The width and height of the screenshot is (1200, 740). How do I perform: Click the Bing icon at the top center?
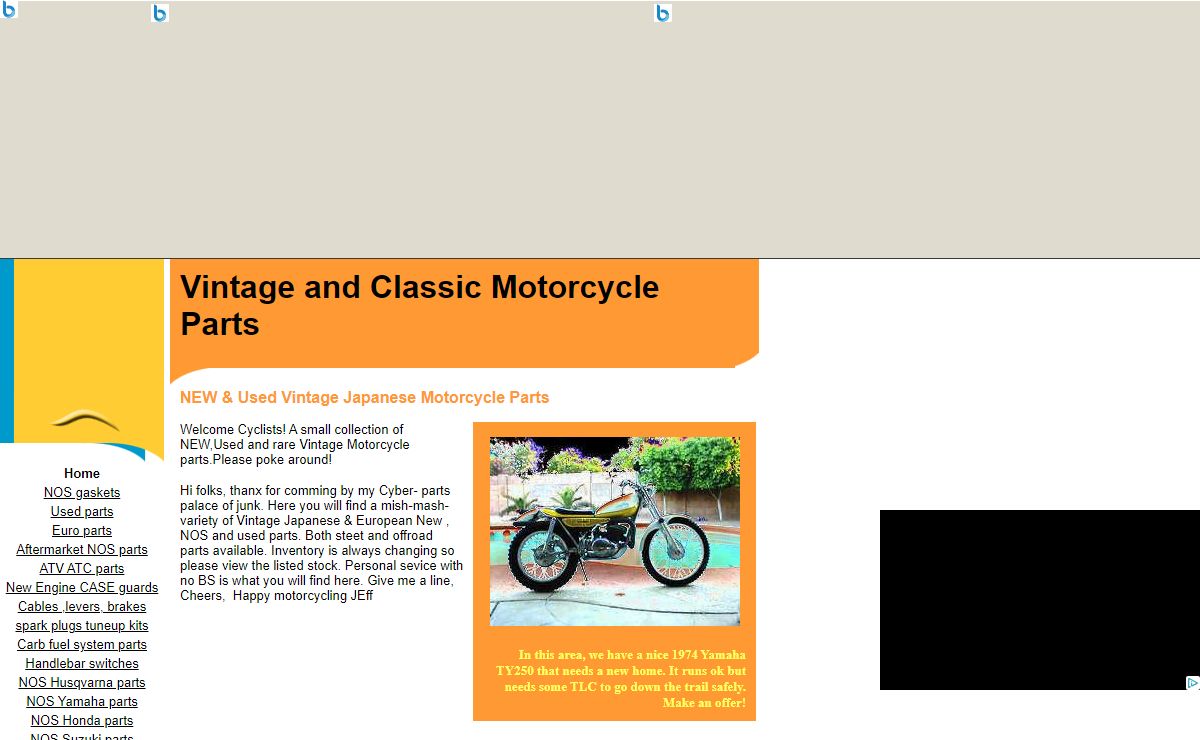662,13
